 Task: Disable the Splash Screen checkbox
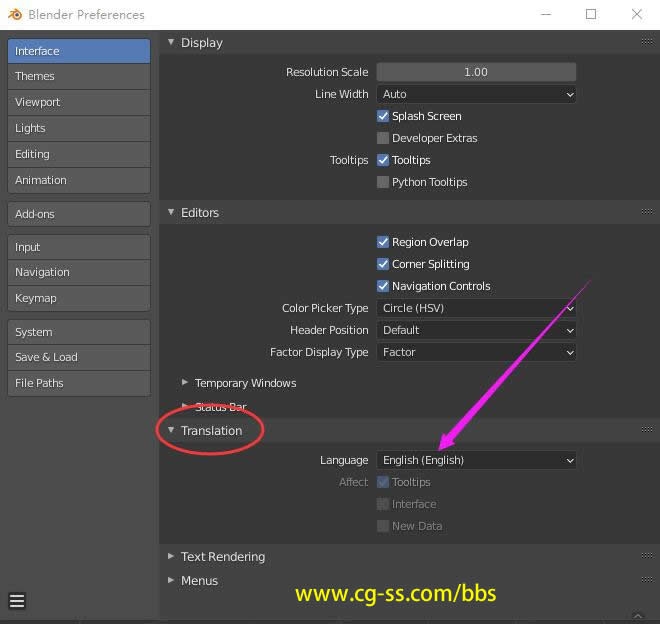click(383, 116)
